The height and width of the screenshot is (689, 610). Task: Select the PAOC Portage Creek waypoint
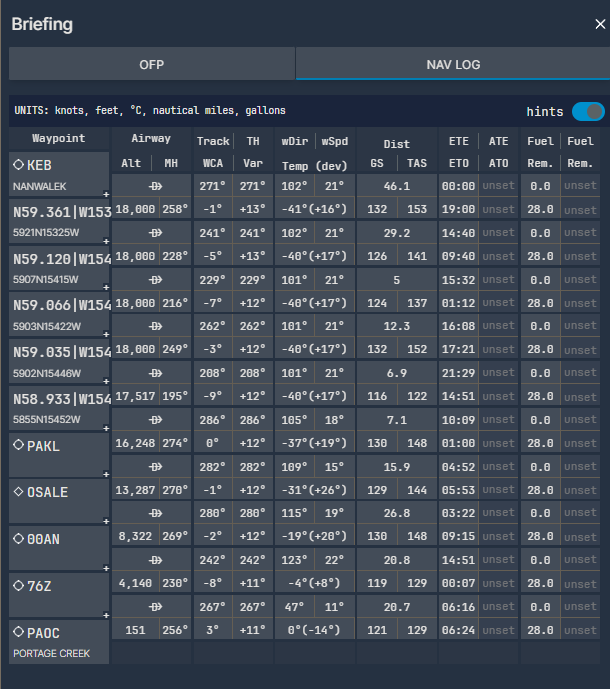[58, 642]
